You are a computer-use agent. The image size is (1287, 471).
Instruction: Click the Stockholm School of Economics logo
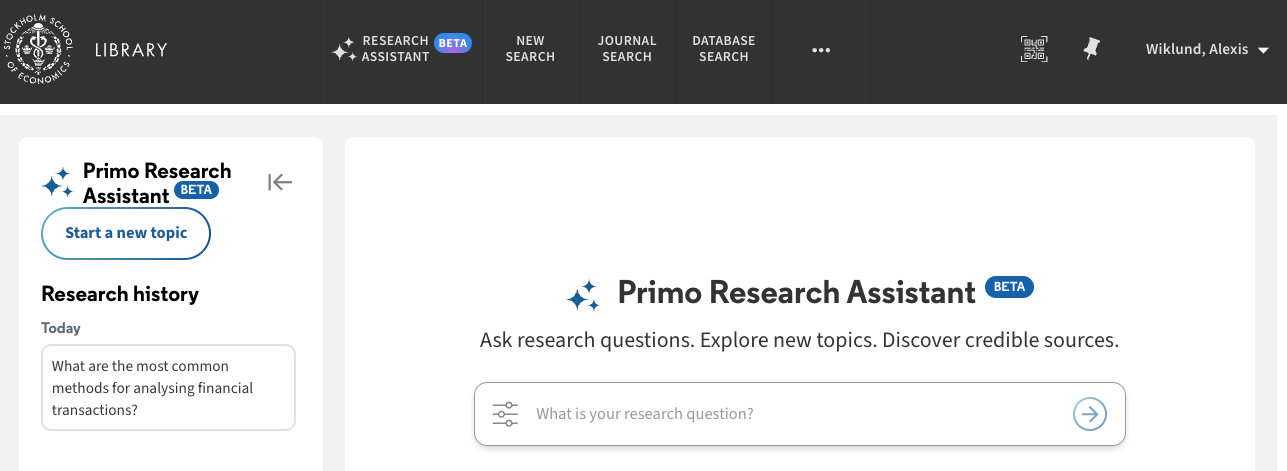coord(38,50)
